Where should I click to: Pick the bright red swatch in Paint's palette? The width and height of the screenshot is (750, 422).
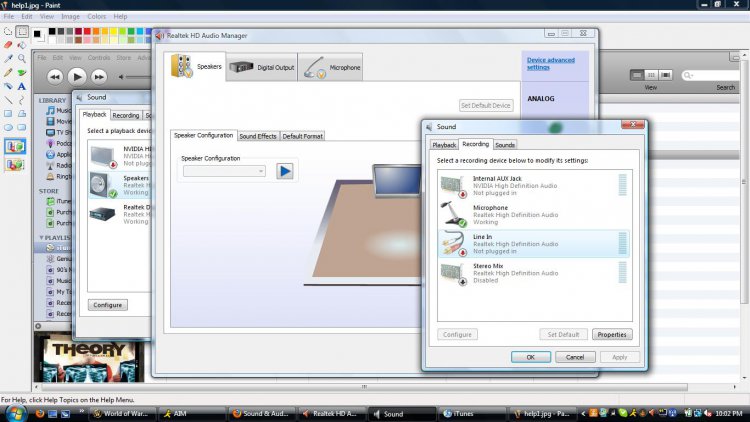[87, 32]
